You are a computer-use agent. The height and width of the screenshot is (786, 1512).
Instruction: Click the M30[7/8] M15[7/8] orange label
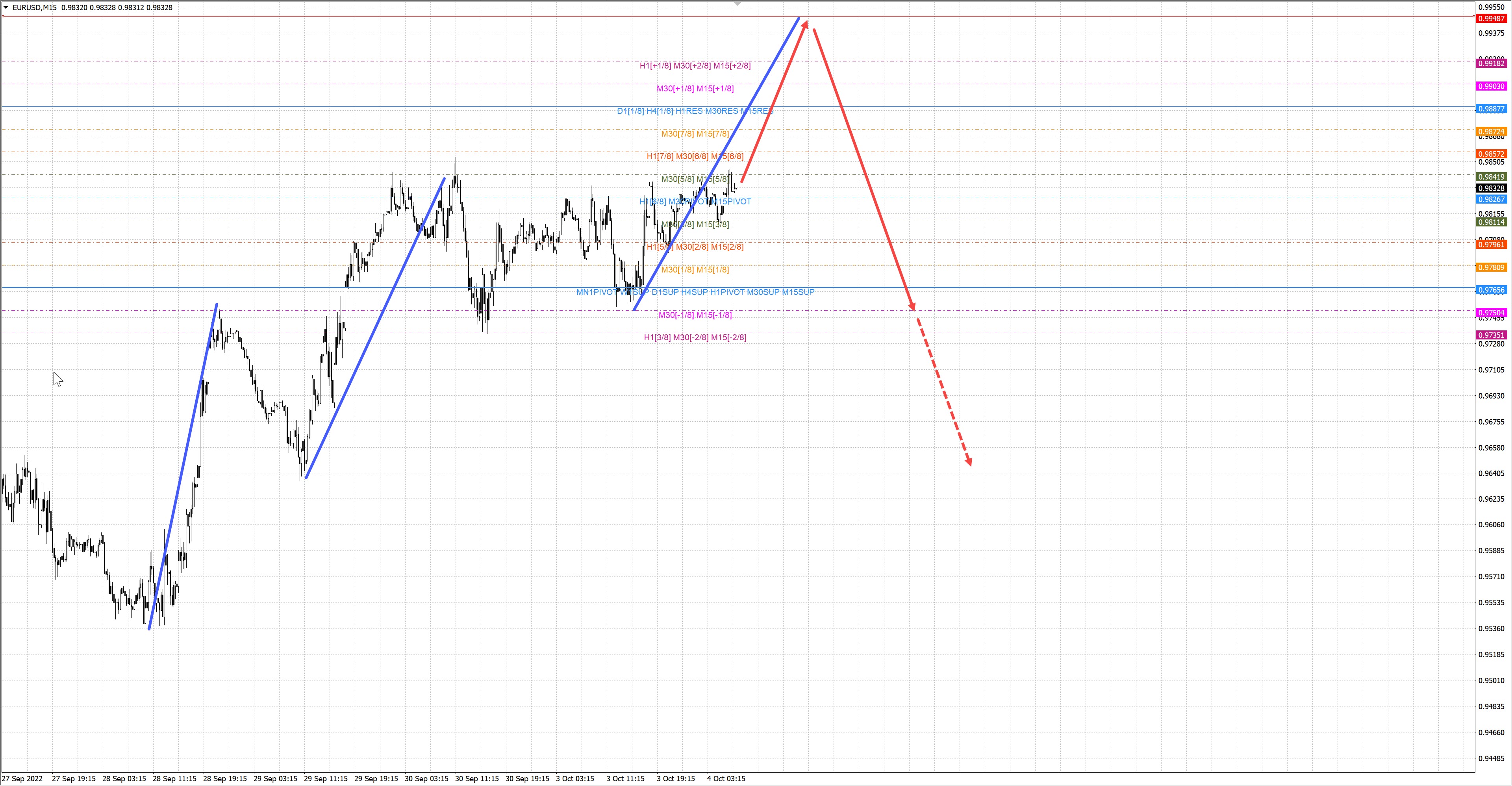tap(695, 134)
